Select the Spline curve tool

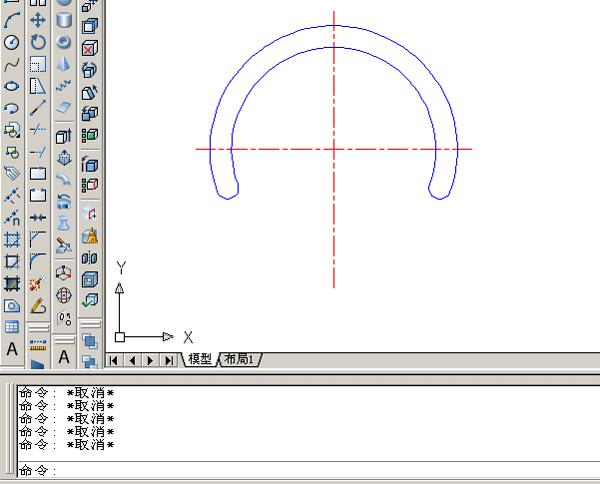(12, 64)
